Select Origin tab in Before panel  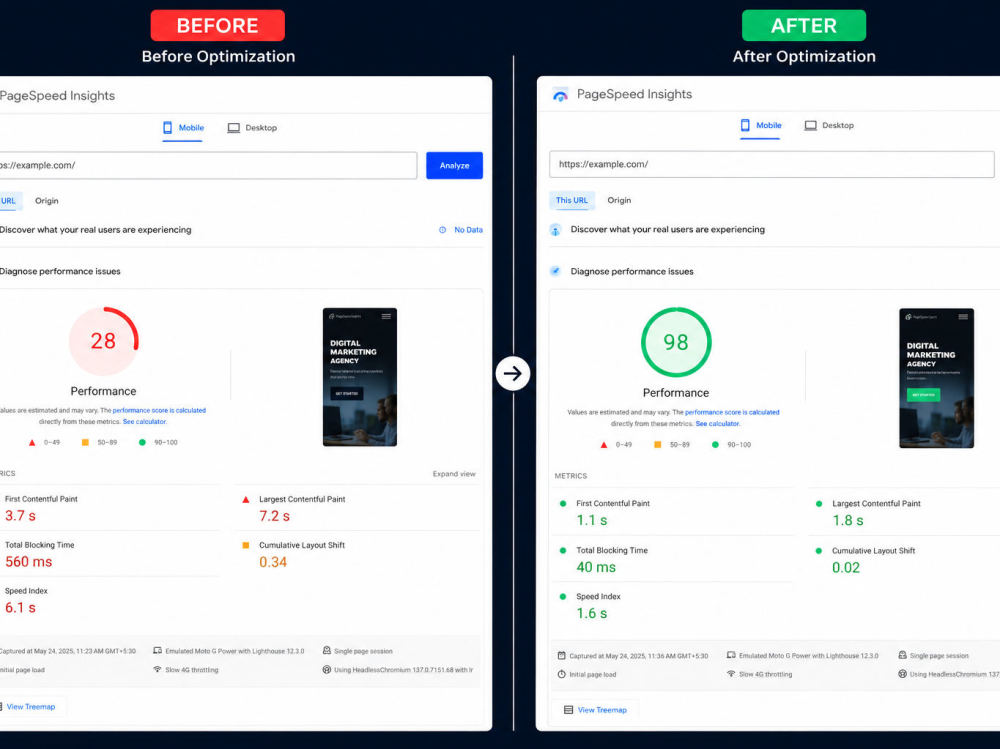(x=47, y=201)
